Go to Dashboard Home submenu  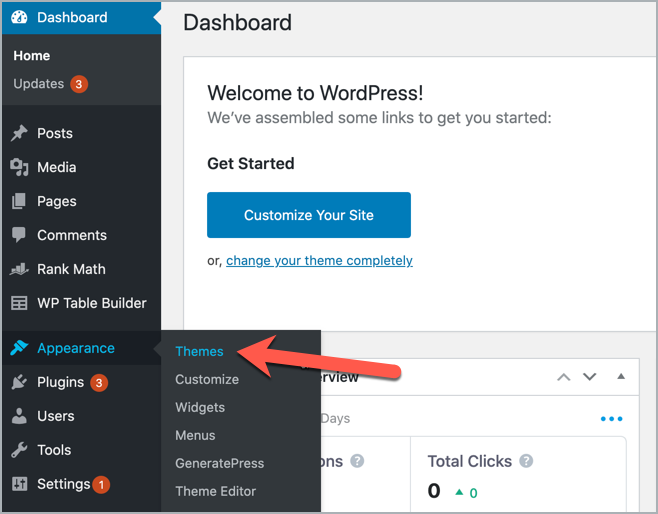pos(32,55)
